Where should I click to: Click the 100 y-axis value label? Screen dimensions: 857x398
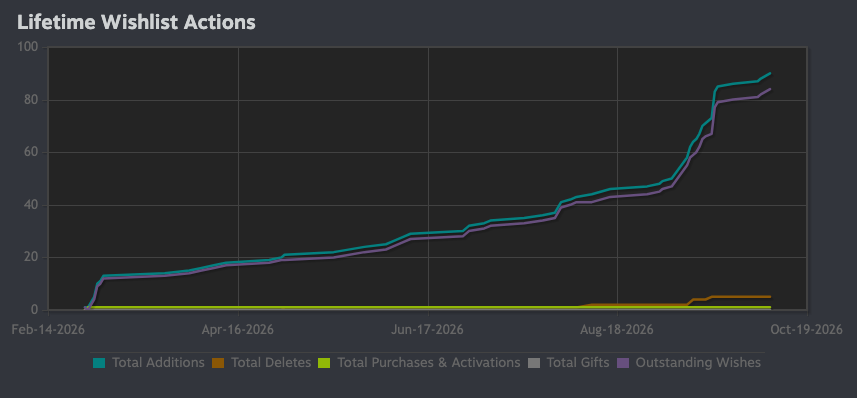point(28,48)
